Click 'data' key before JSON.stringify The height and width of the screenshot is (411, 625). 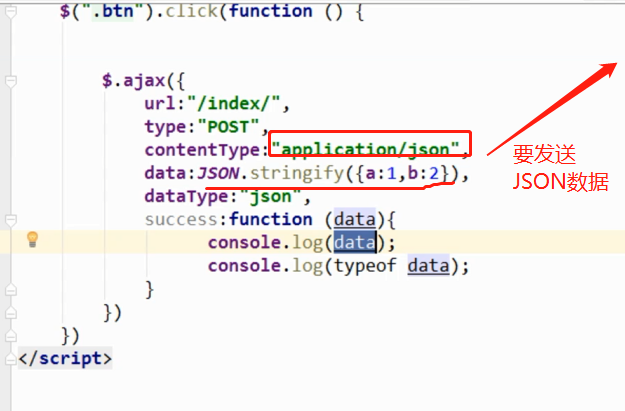[x=165, y=173]
